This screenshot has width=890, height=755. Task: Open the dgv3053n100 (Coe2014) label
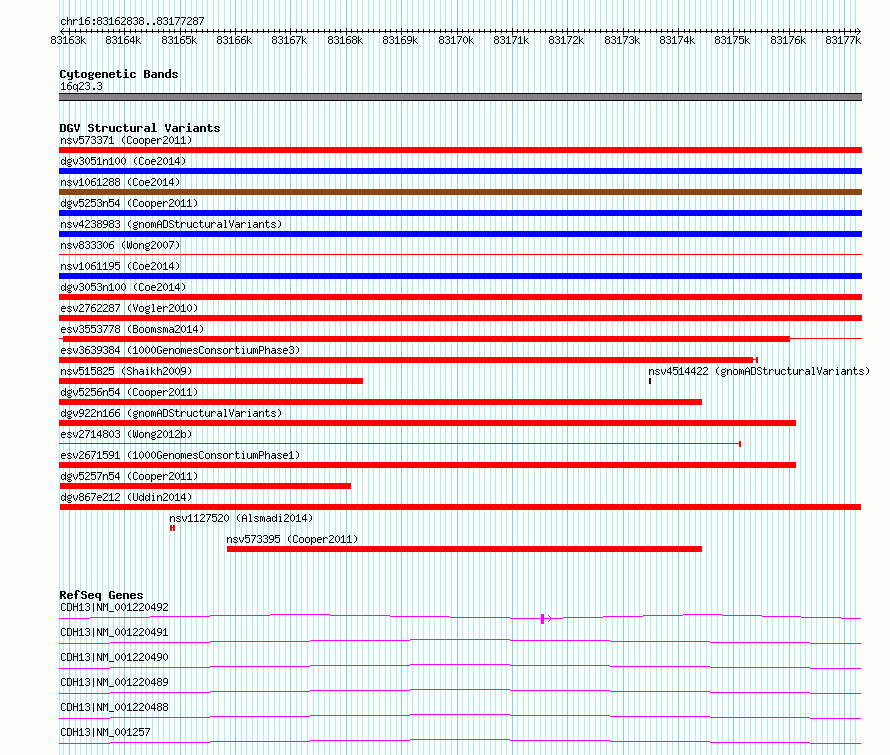point(123,287)
